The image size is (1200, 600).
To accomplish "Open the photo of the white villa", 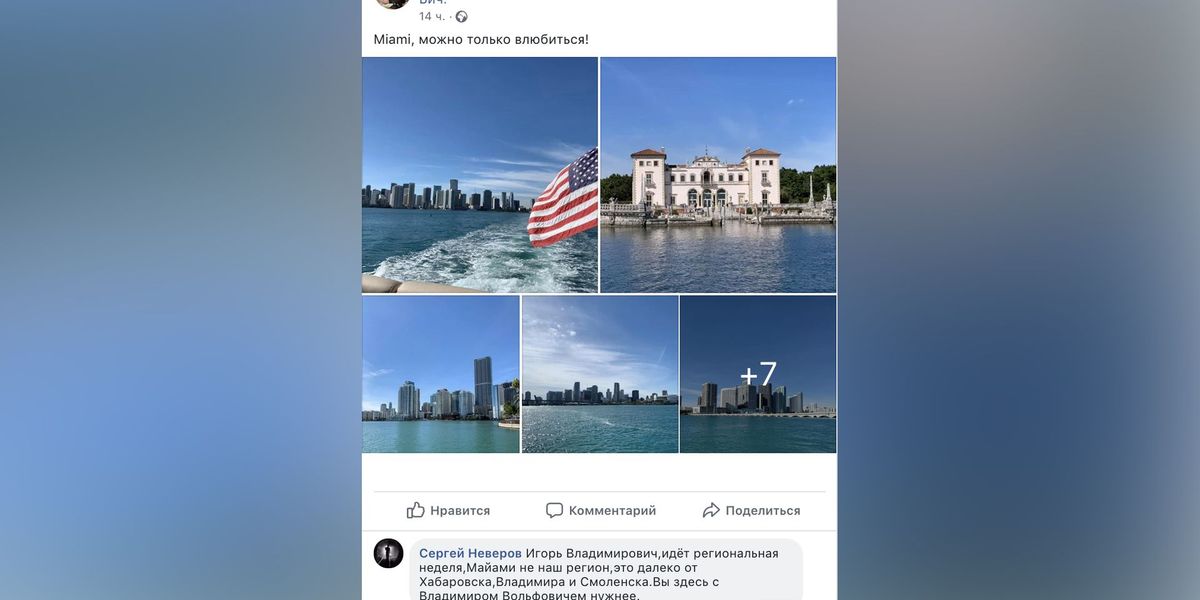I will 718,175.
